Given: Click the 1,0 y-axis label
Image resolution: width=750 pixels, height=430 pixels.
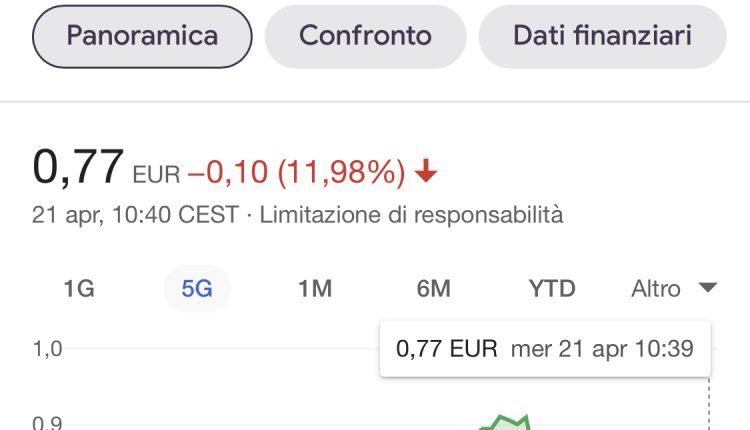Looking at the screenshot, I should pyautogui.click(x=47, y=349).
